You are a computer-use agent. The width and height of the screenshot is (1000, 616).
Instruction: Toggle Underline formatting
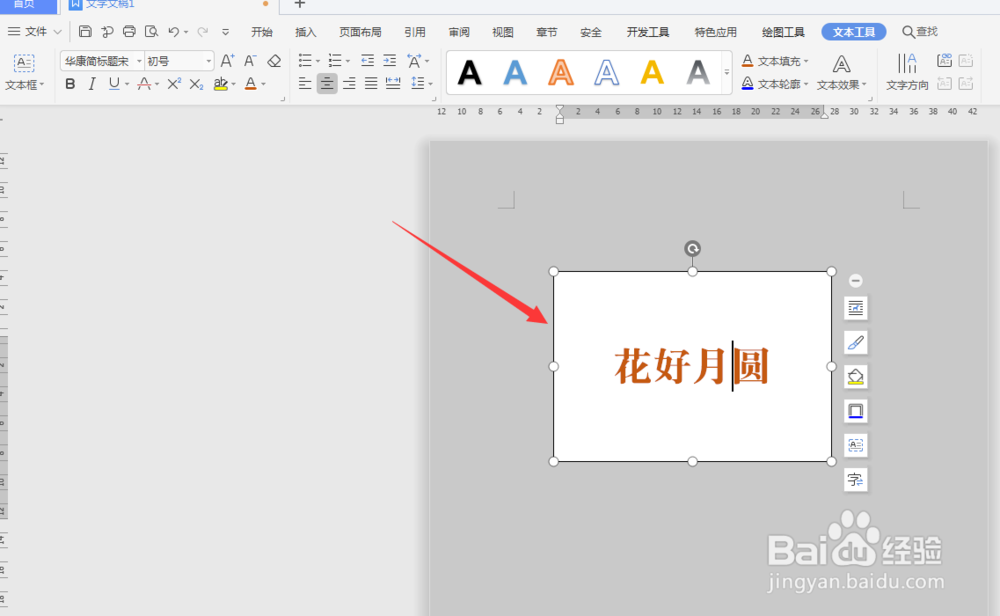(114, 84)
